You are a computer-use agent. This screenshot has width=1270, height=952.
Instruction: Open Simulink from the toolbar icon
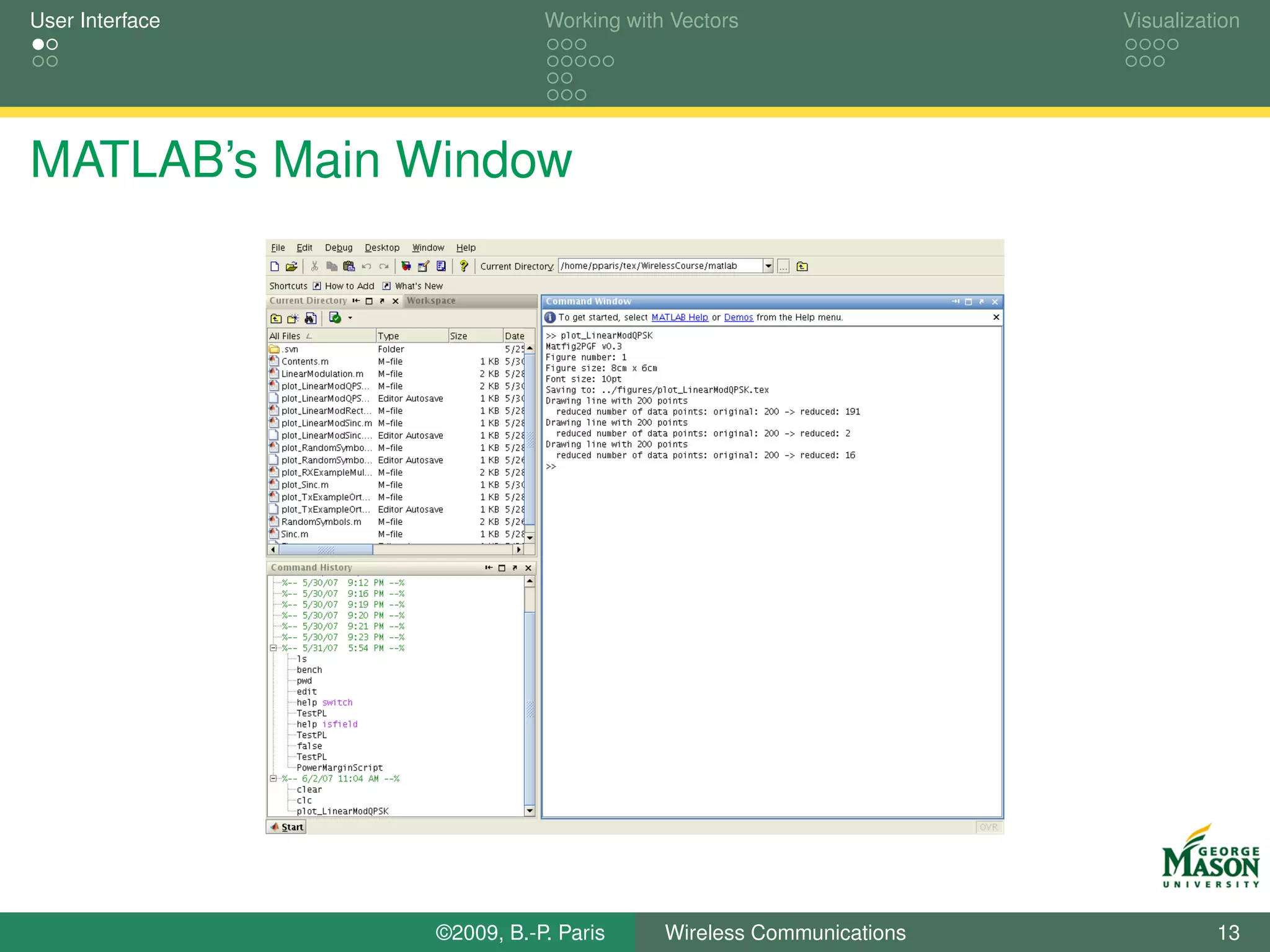pos(406,267)
